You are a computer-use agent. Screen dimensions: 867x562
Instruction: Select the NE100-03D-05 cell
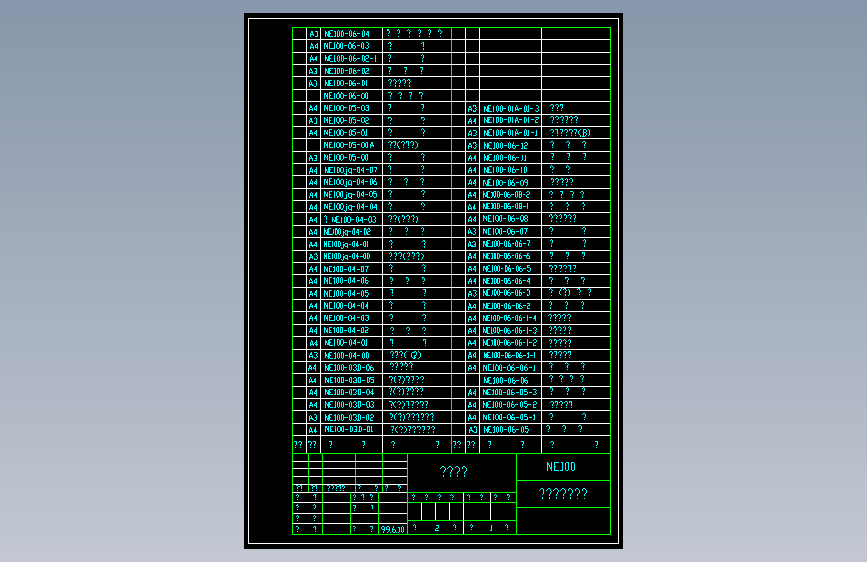click(352, 380)
